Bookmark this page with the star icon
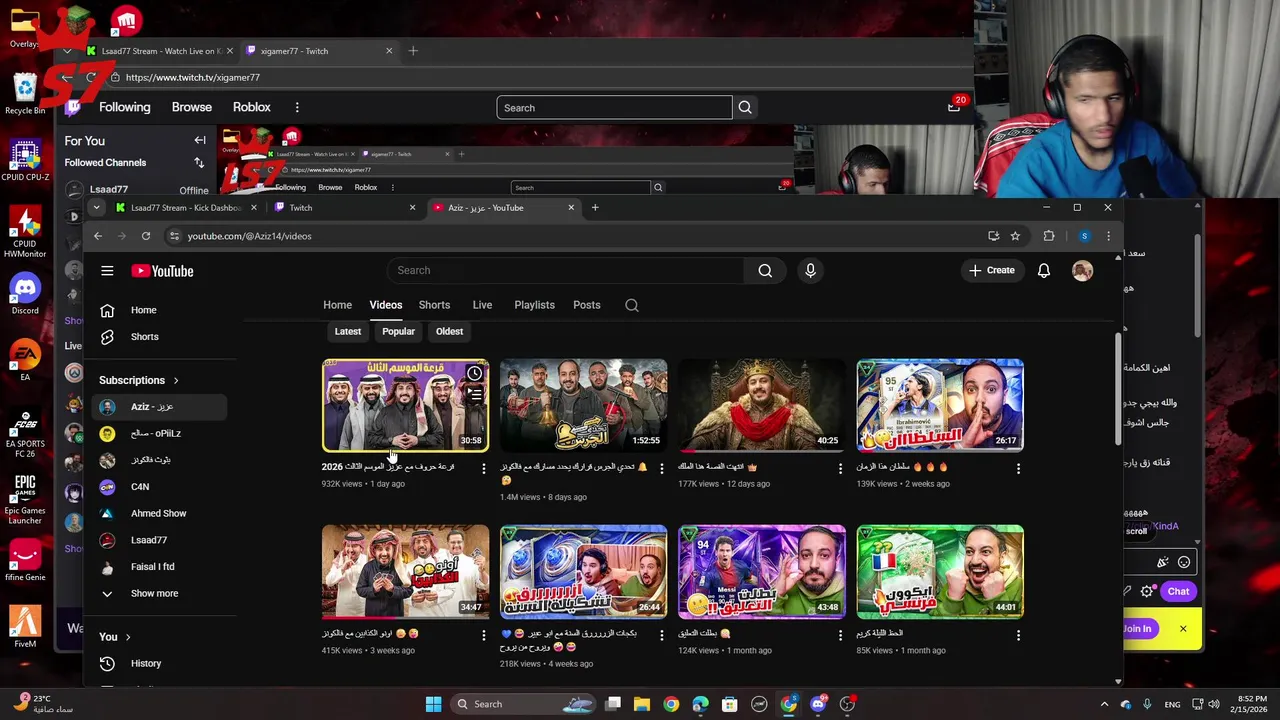This screenshot has height=720, width=1280. [1015, 236]
